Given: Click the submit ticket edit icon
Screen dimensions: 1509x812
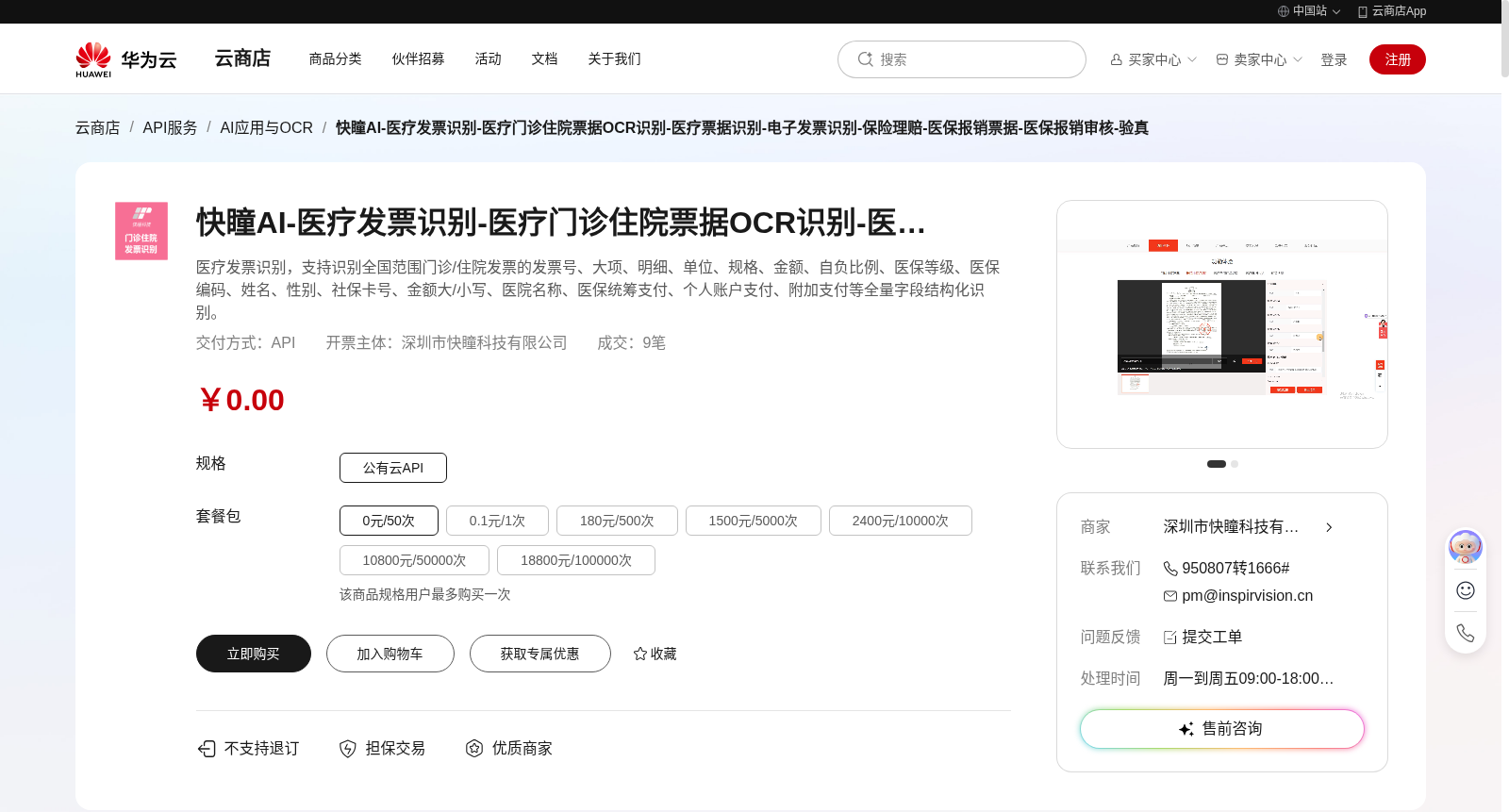Looking at the screenshot, I should pos(1170,638).
